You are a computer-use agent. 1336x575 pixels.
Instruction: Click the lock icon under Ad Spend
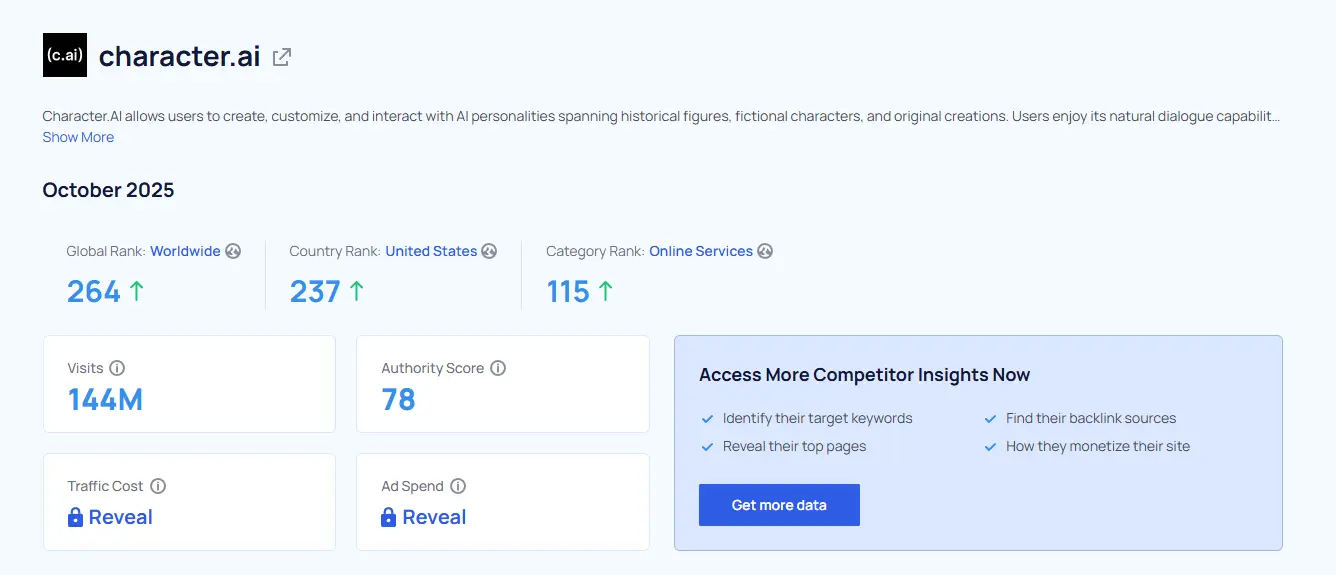pos(389,517)
